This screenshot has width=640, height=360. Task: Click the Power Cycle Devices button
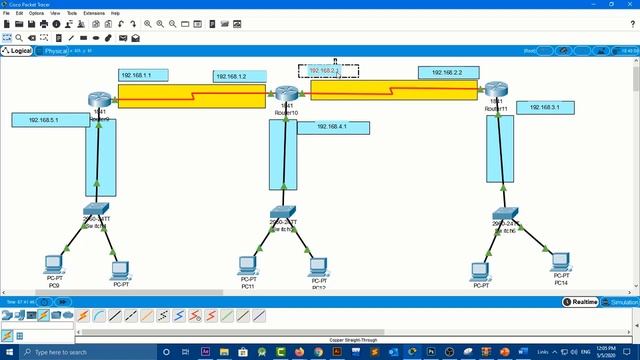pos(44,302)
